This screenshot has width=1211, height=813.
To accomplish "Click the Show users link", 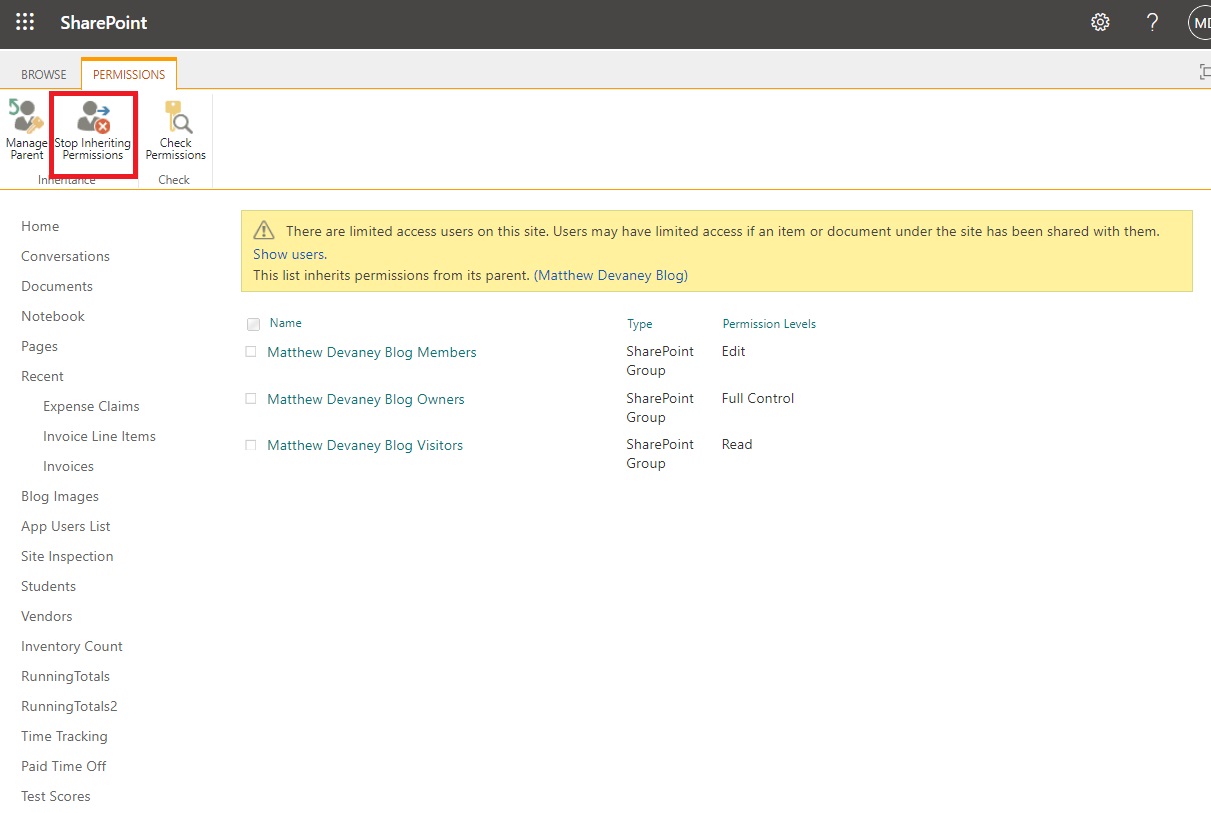I will (288, 254).
